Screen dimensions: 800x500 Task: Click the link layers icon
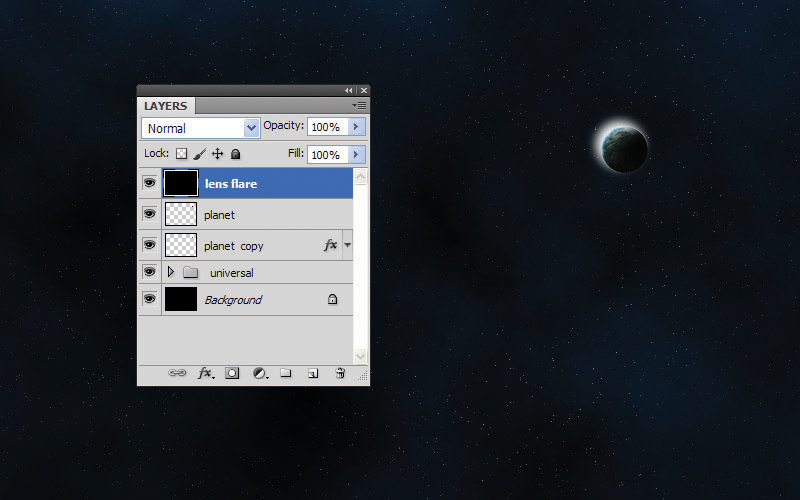coord(177,373)
